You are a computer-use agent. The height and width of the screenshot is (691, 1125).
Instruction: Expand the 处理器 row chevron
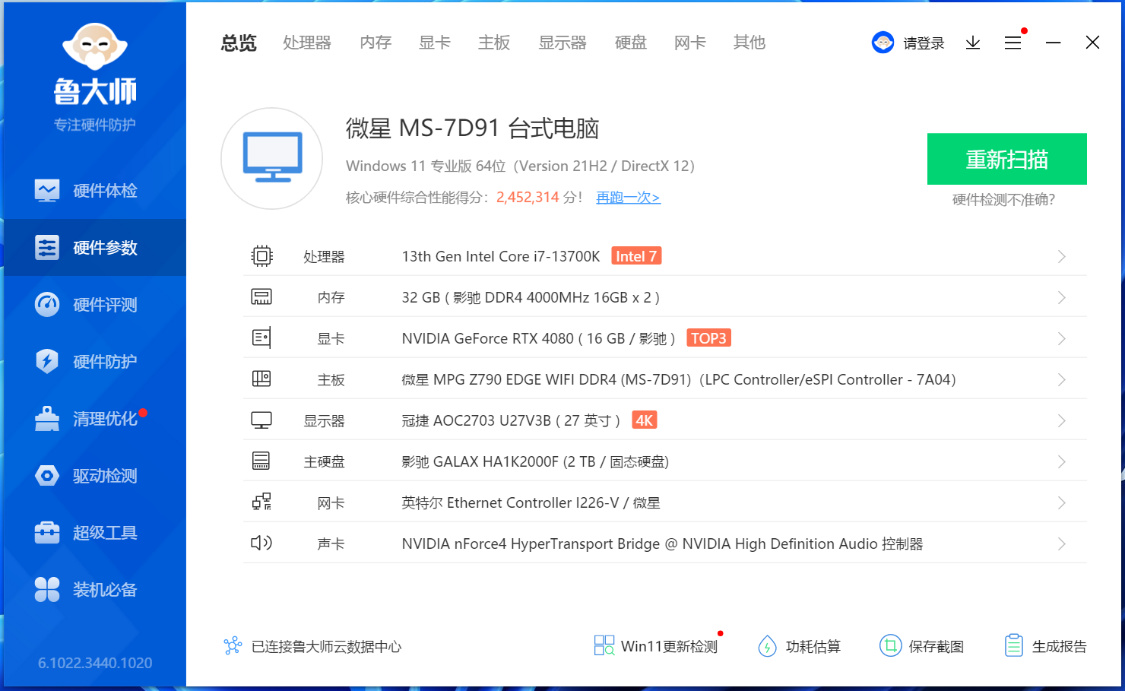point(1062,257)
